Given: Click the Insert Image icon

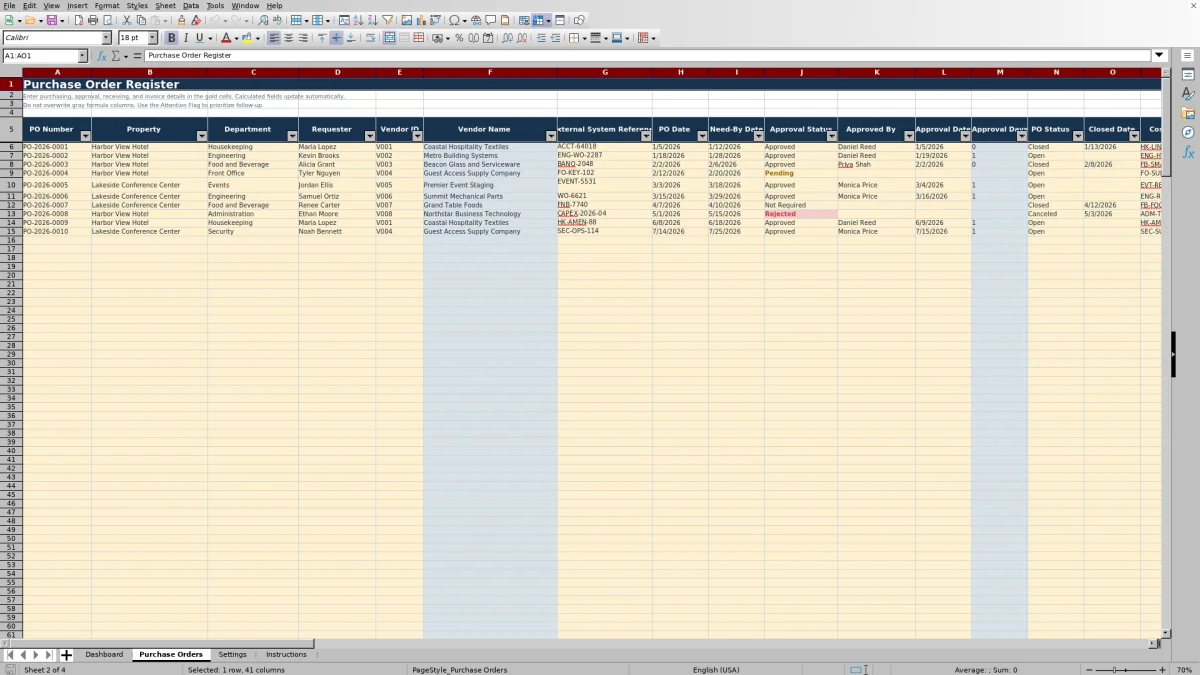Looking at the screenshot, I should tap(406, 20).
